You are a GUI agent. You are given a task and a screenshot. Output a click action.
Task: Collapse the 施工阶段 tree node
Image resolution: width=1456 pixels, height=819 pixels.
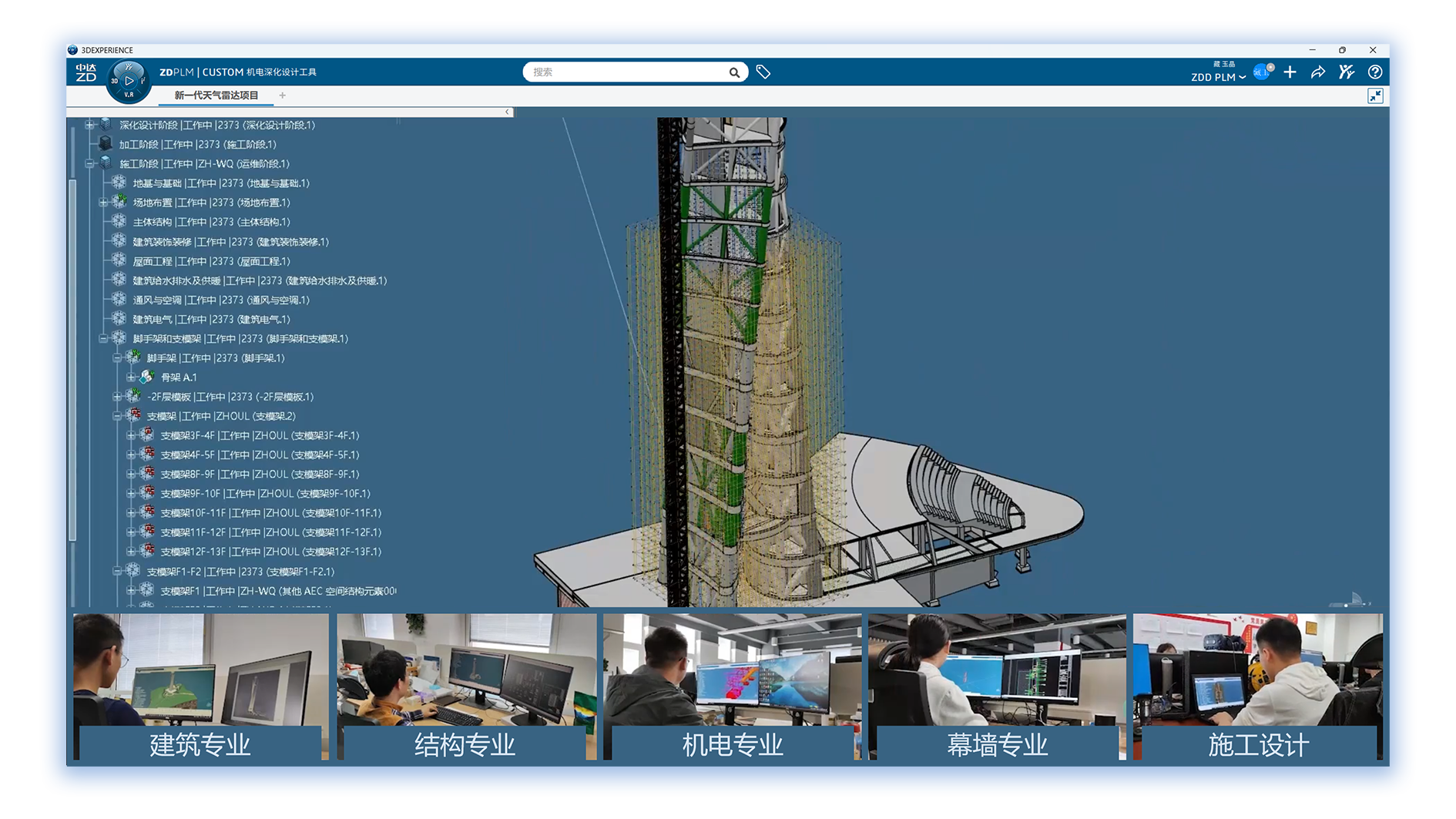(x=89, y=164)
